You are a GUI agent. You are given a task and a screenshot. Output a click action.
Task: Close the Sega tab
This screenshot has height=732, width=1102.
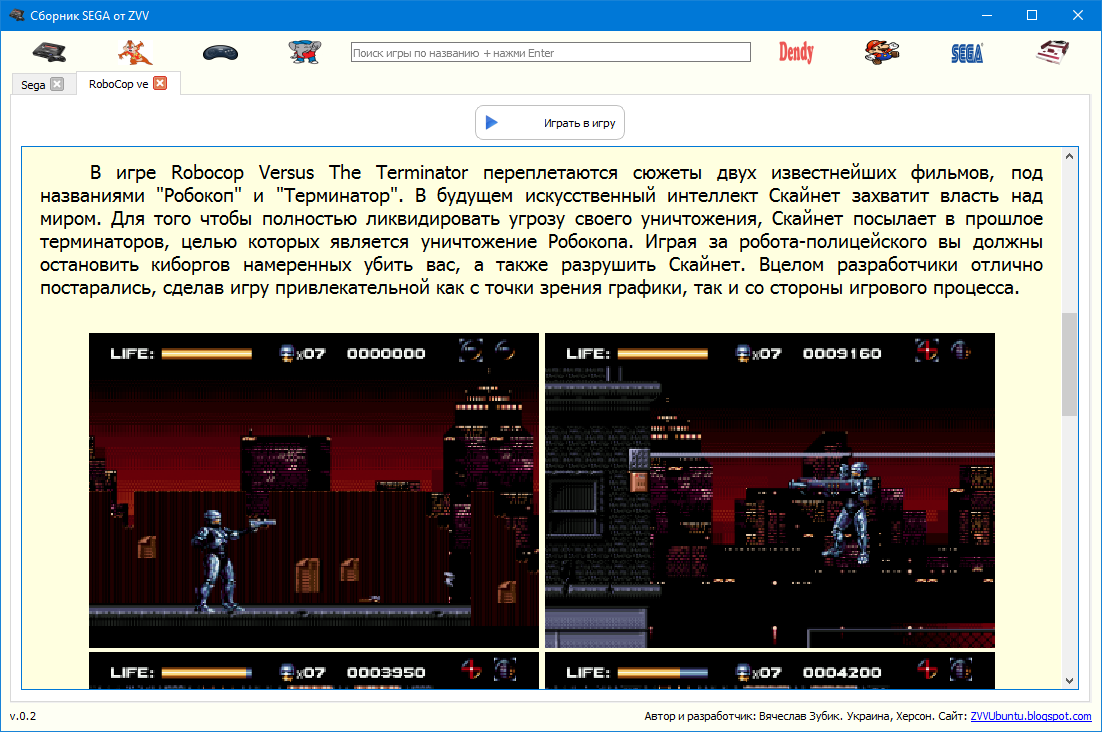coord(58,84)
